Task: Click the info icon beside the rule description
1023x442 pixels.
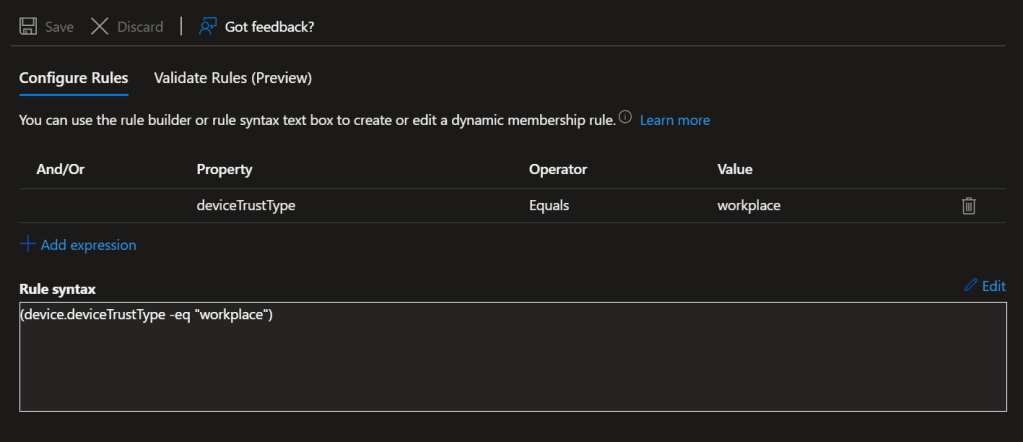Action: (x=625, y=118)
